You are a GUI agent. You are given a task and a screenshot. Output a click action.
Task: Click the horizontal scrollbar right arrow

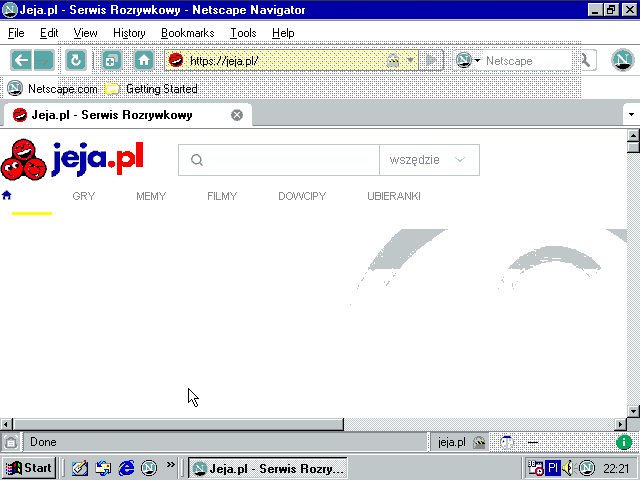click(621, 424)
